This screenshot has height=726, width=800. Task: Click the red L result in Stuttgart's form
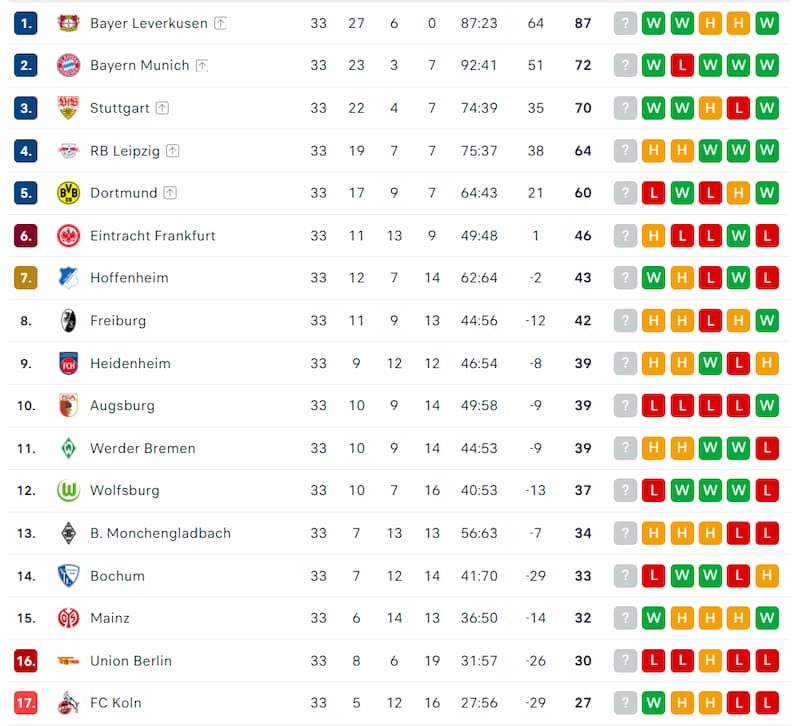point(739,108)
